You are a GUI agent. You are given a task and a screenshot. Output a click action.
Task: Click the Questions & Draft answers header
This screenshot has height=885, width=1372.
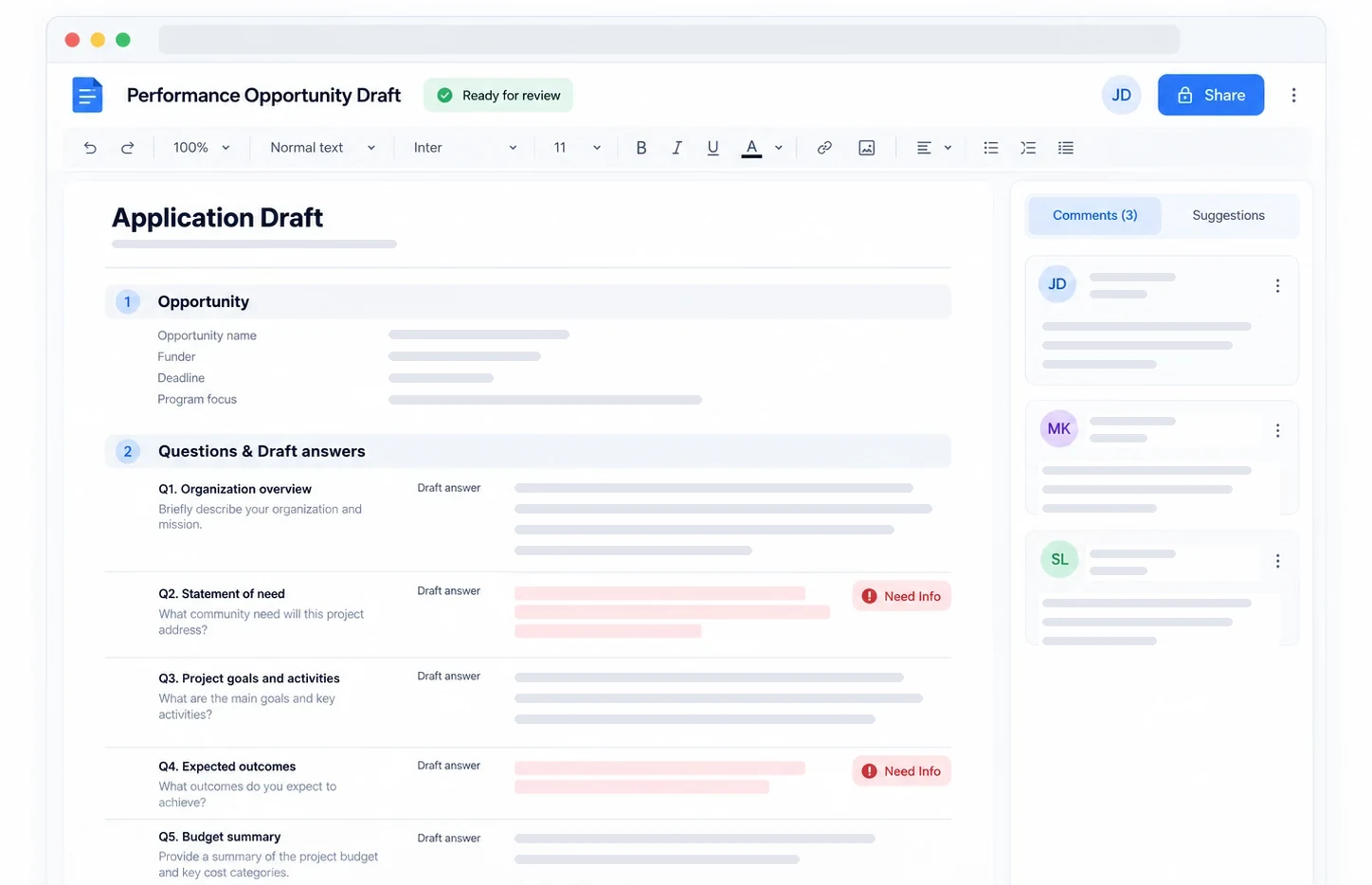(x=528, y=451)
